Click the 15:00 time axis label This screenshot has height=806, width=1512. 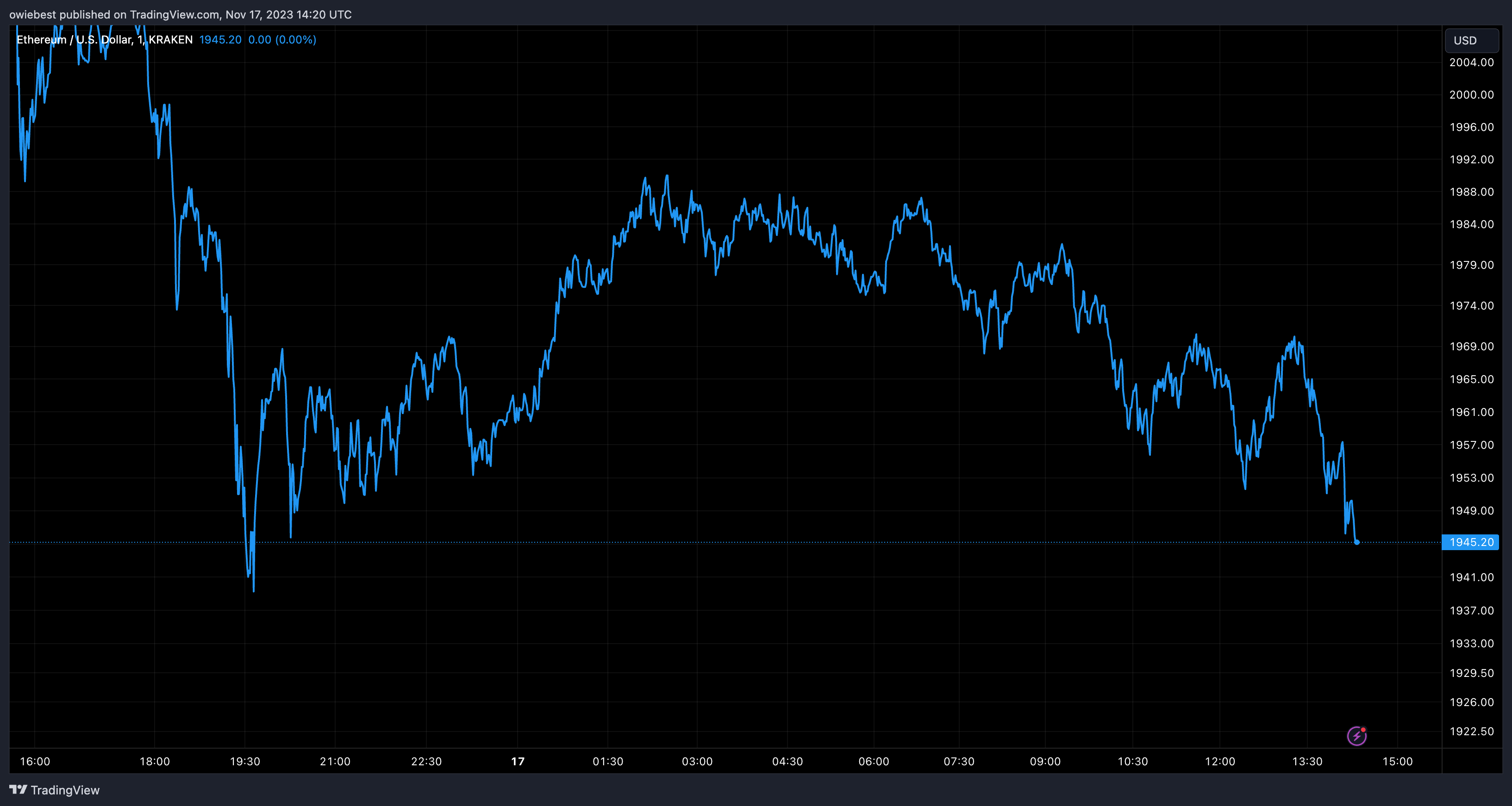[x=1398, y=762]
